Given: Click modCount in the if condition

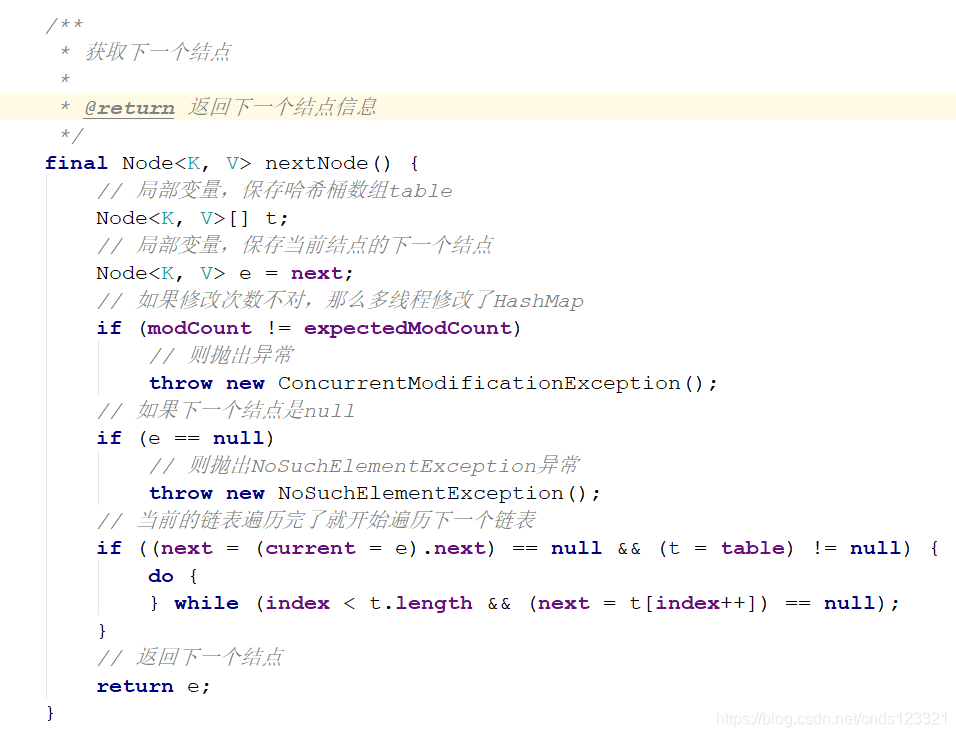Looking at the screenshot, I should pyautogui.click(x=199, y=329).
